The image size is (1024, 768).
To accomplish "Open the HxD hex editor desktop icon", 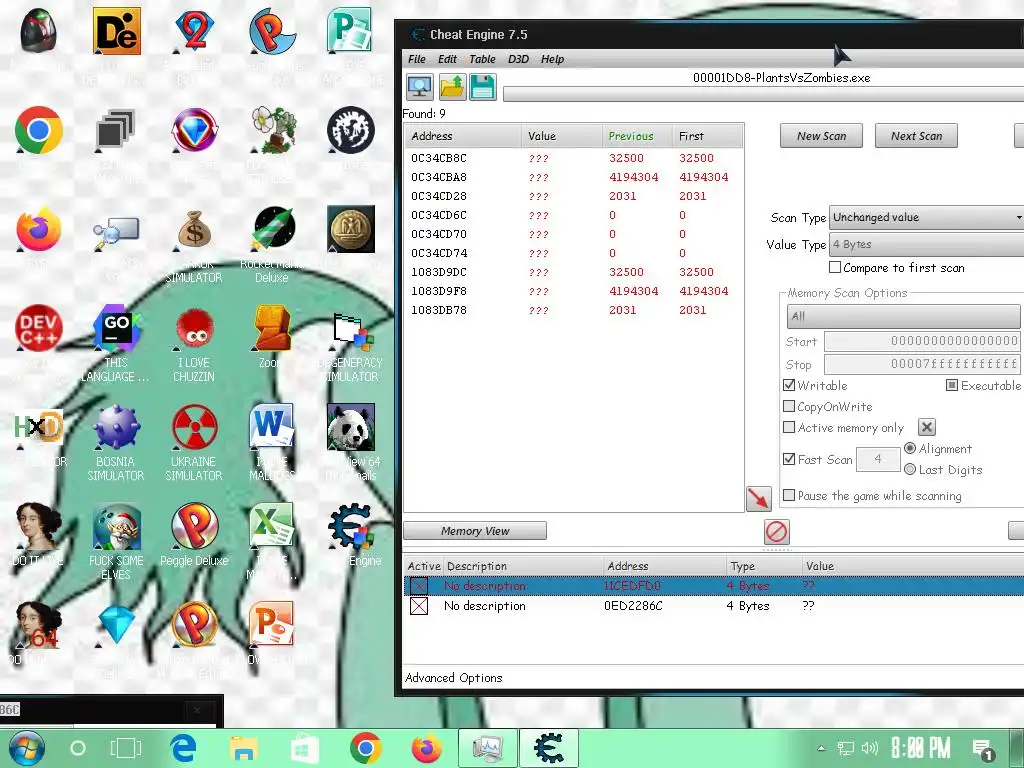I will pyautogui.click(x=39, y=427).
